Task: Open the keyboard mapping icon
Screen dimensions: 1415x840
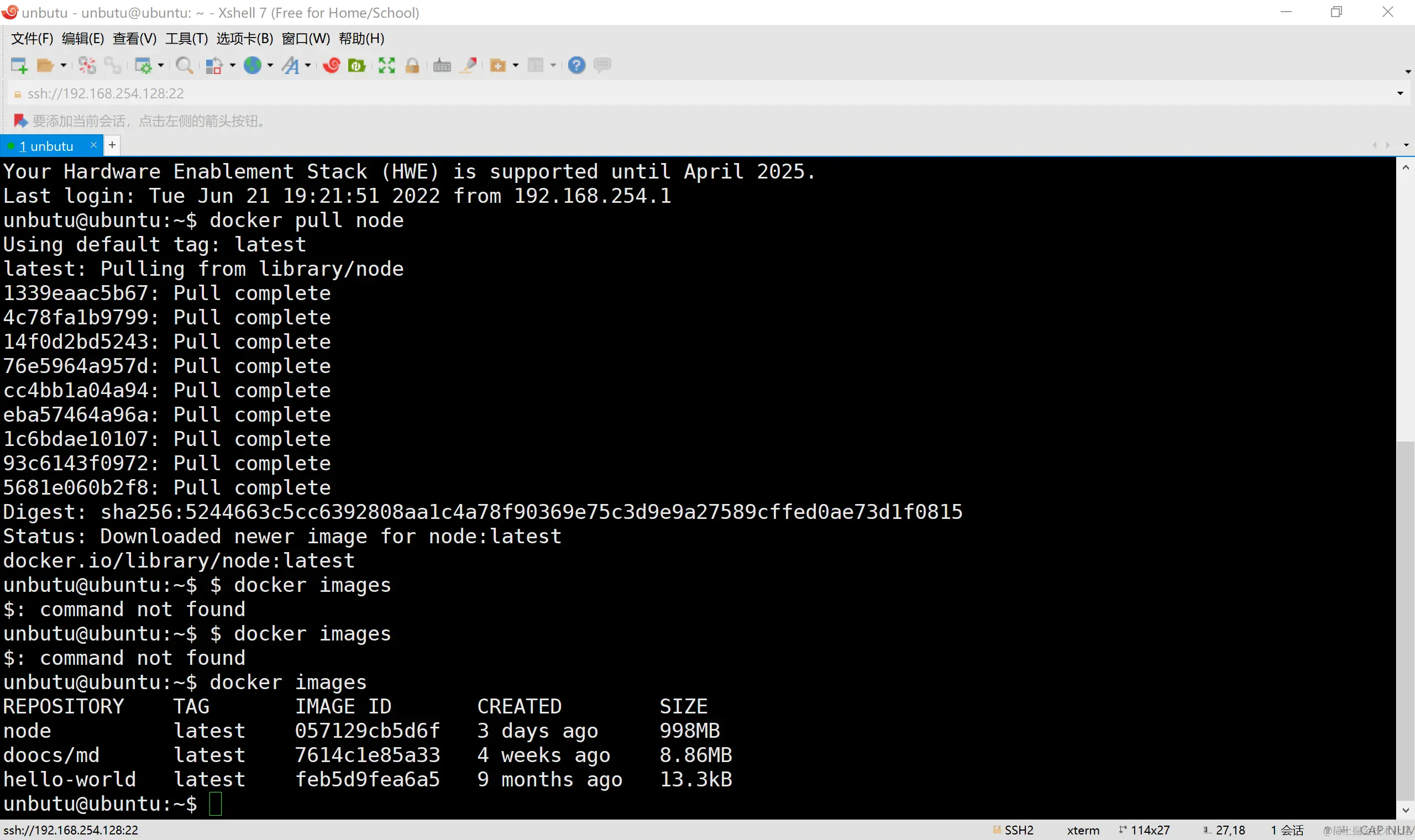Action: [442, 66]
